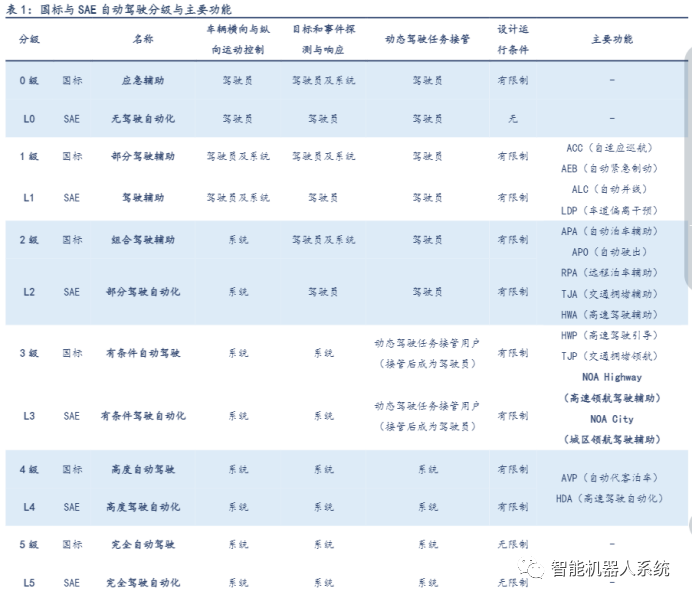Select the 3级 level cell

[29, 353]
